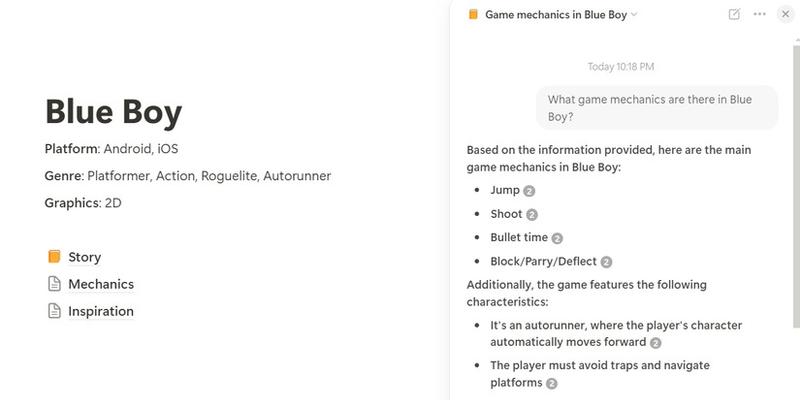Open the three-dot more options menu

(760, 14)
